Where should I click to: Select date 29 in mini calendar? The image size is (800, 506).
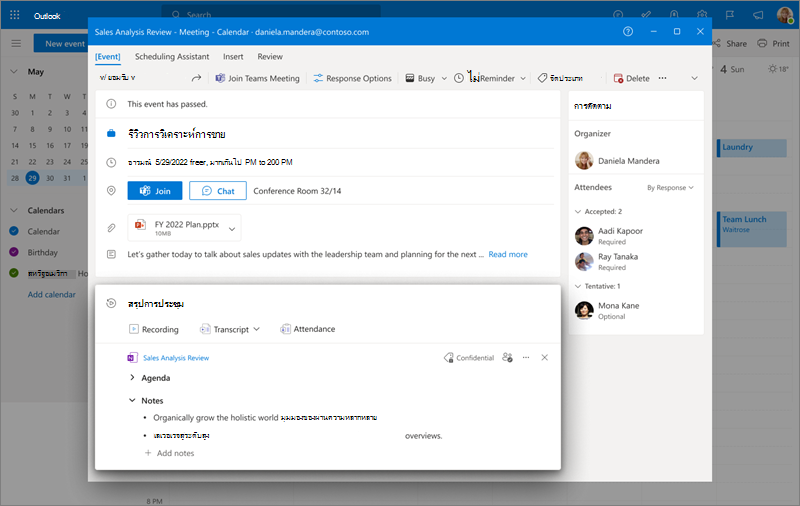tap(32, 178)
